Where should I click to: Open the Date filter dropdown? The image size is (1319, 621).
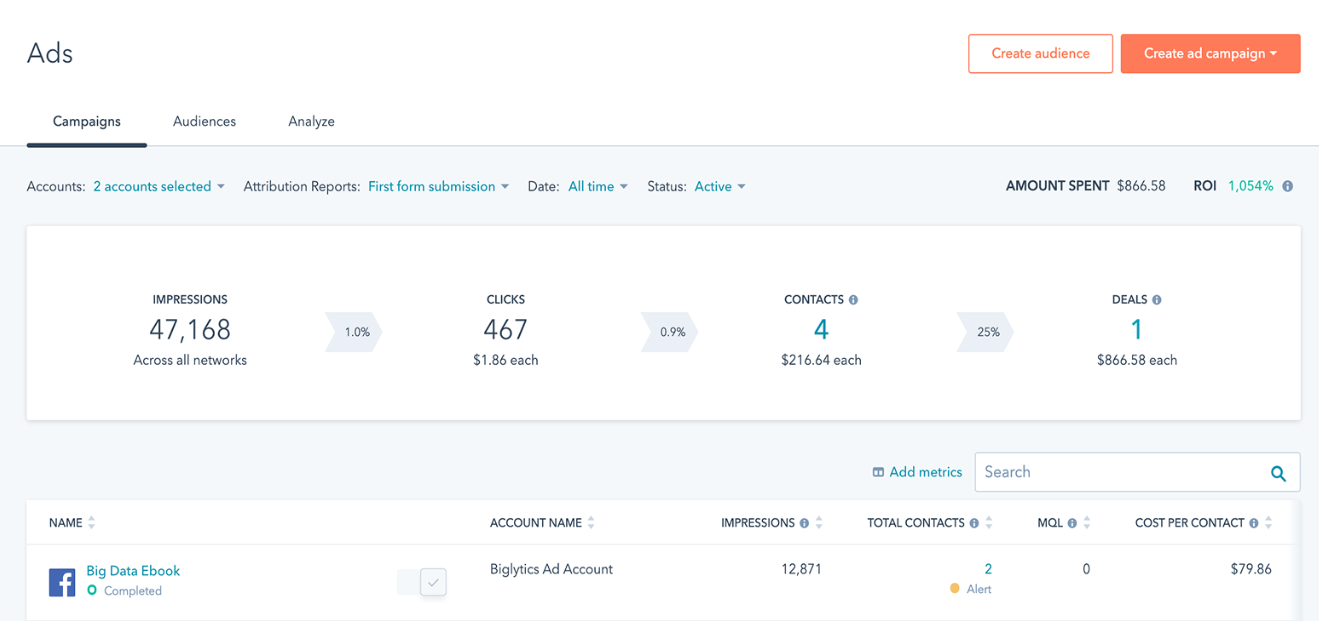click(598, 187)
